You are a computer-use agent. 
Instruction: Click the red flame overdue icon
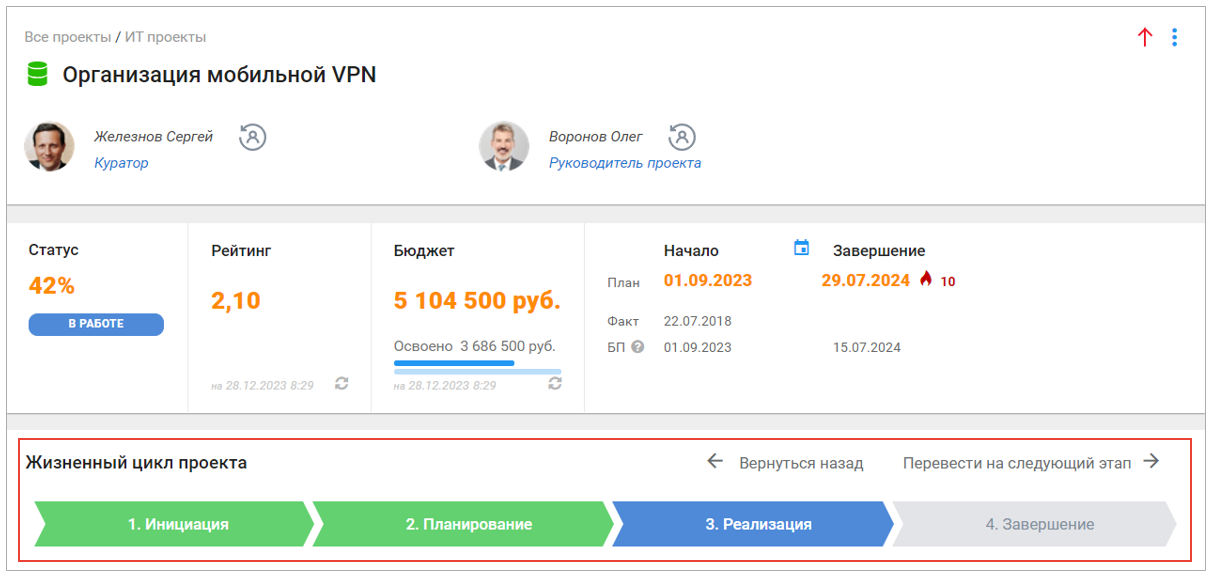(x=925, y=280)
